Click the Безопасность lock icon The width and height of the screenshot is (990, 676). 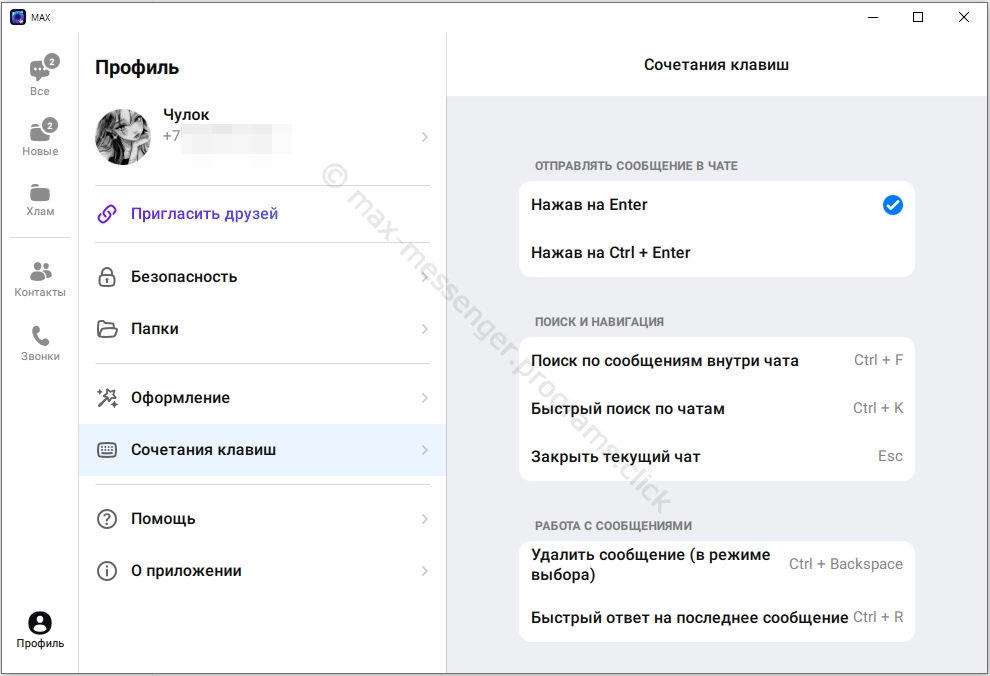pos(108,277)
